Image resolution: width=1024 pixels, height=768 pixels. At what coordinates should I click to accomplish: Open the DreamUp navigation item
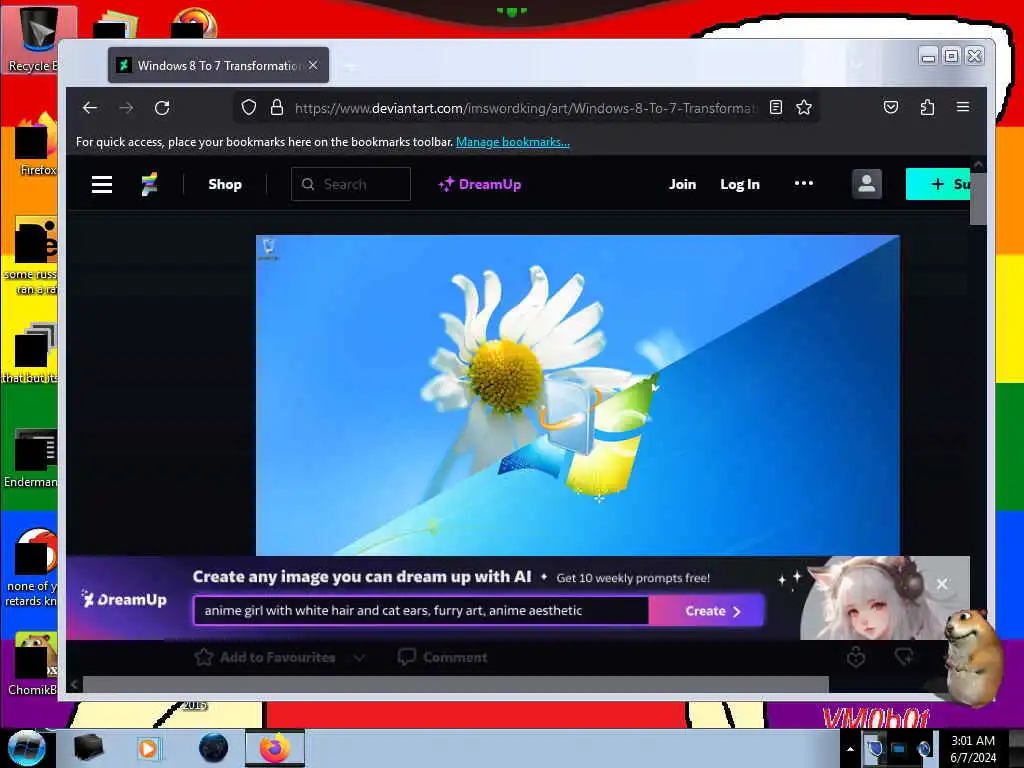[480, 184]
